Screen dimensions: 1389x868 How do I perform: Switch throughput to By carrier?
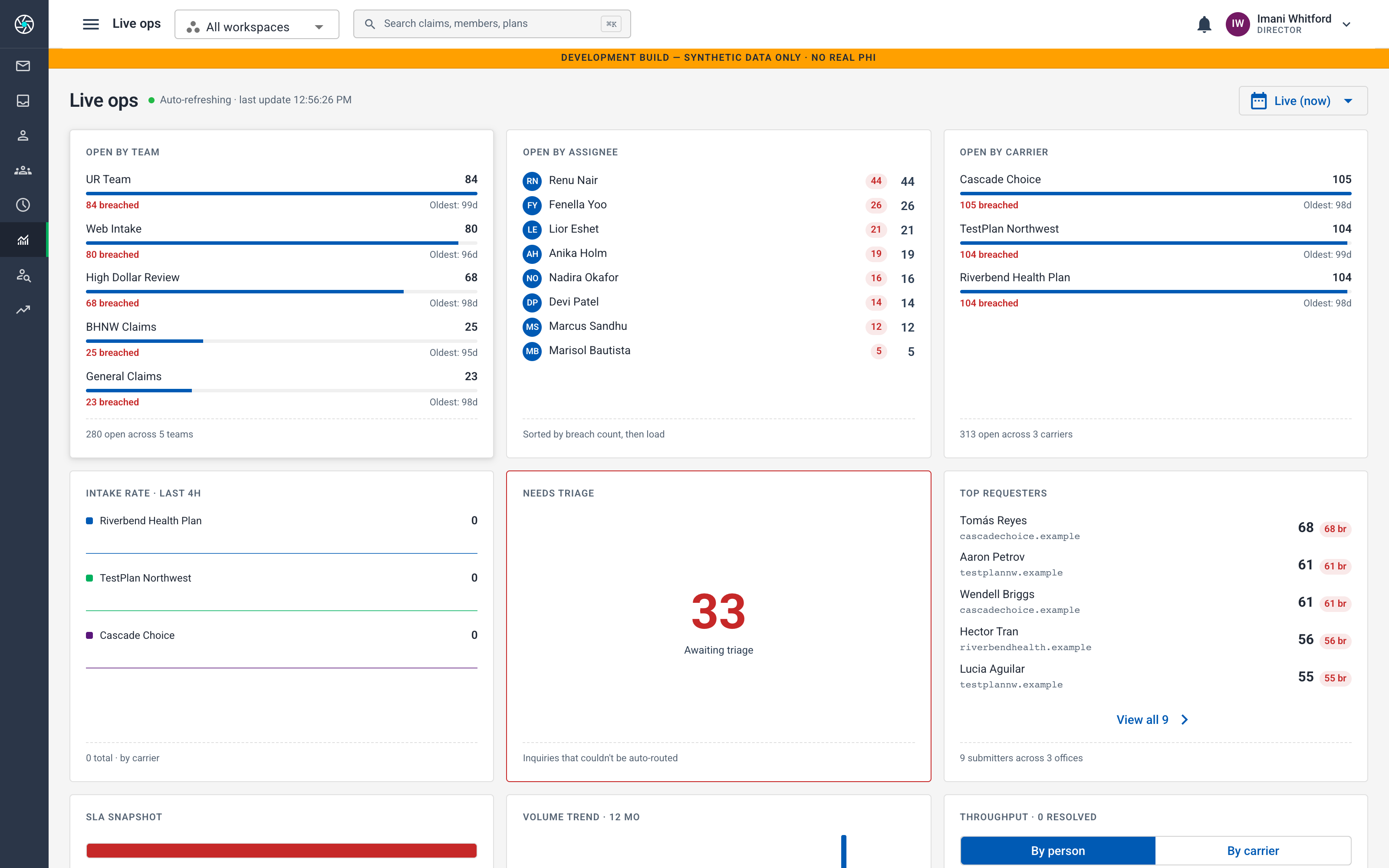(1253, 850)
